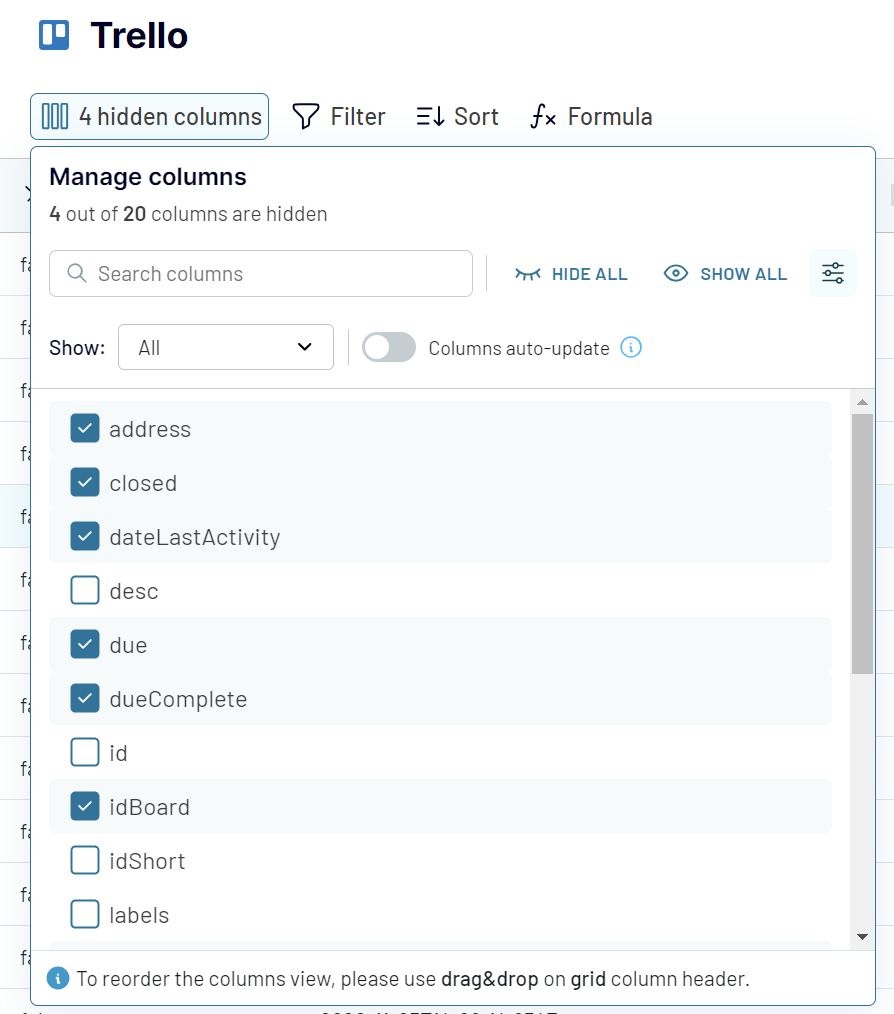Click the scrollbar down arrow

click(862, 936)
